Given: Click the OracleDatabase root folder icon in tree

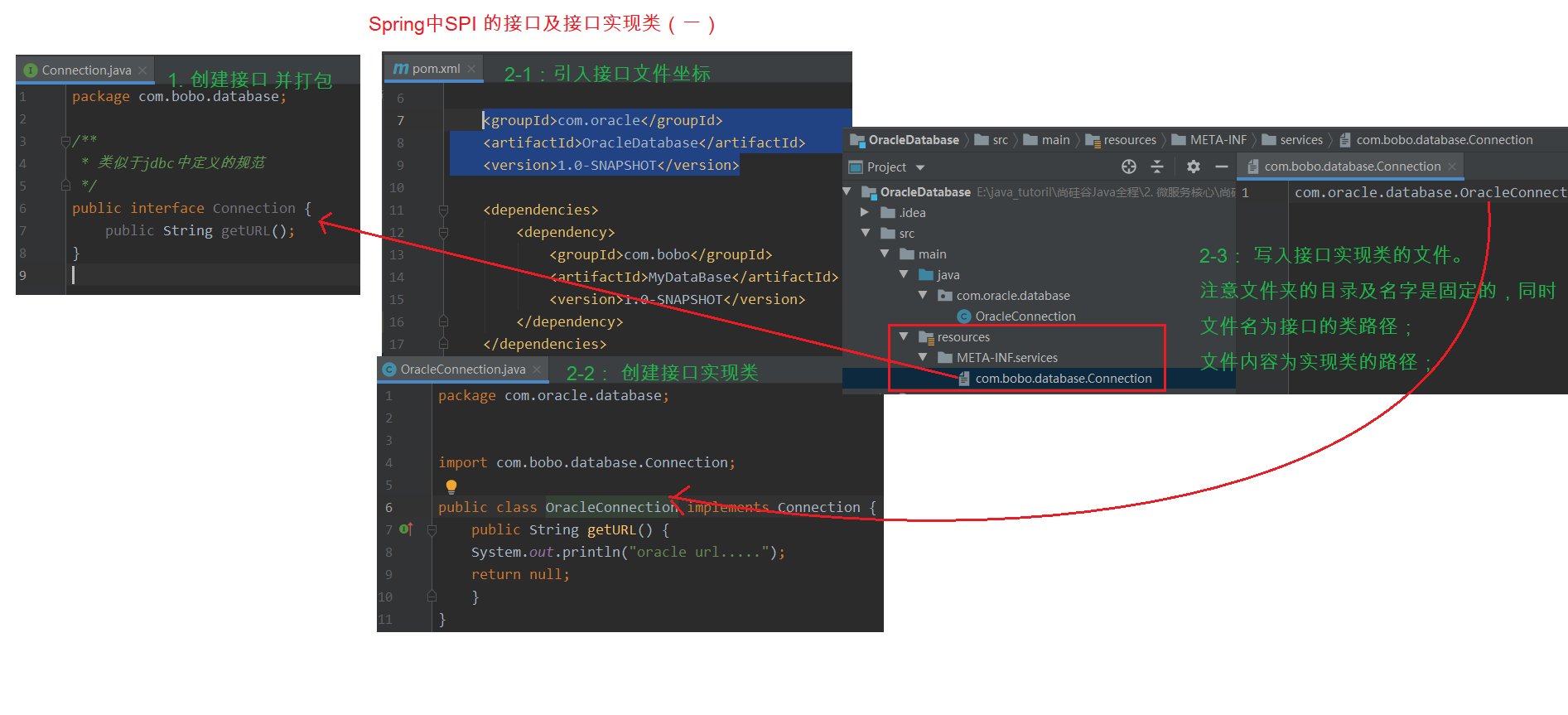Looking at the screenshot, I should point(869,192).
